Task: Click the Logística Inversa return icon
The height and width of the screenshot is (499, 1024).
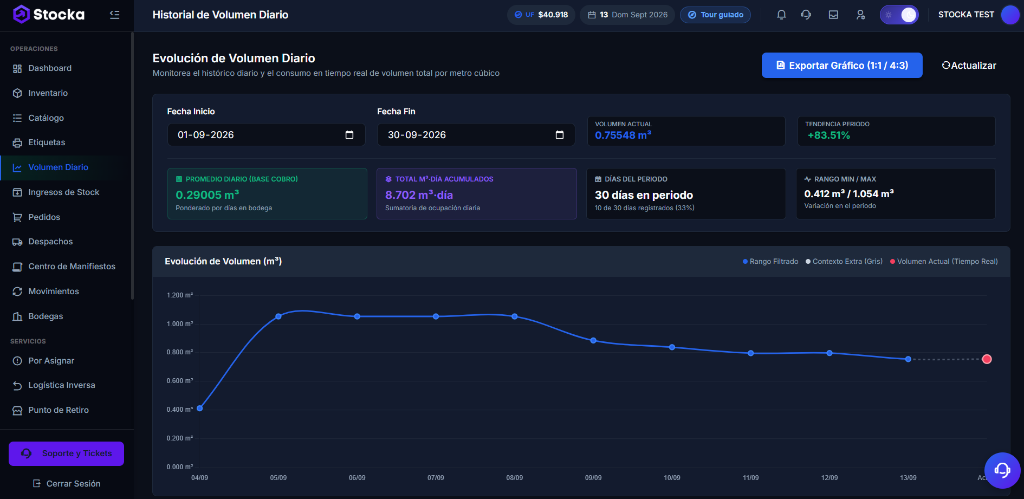Action: click(x=18, y=385)
